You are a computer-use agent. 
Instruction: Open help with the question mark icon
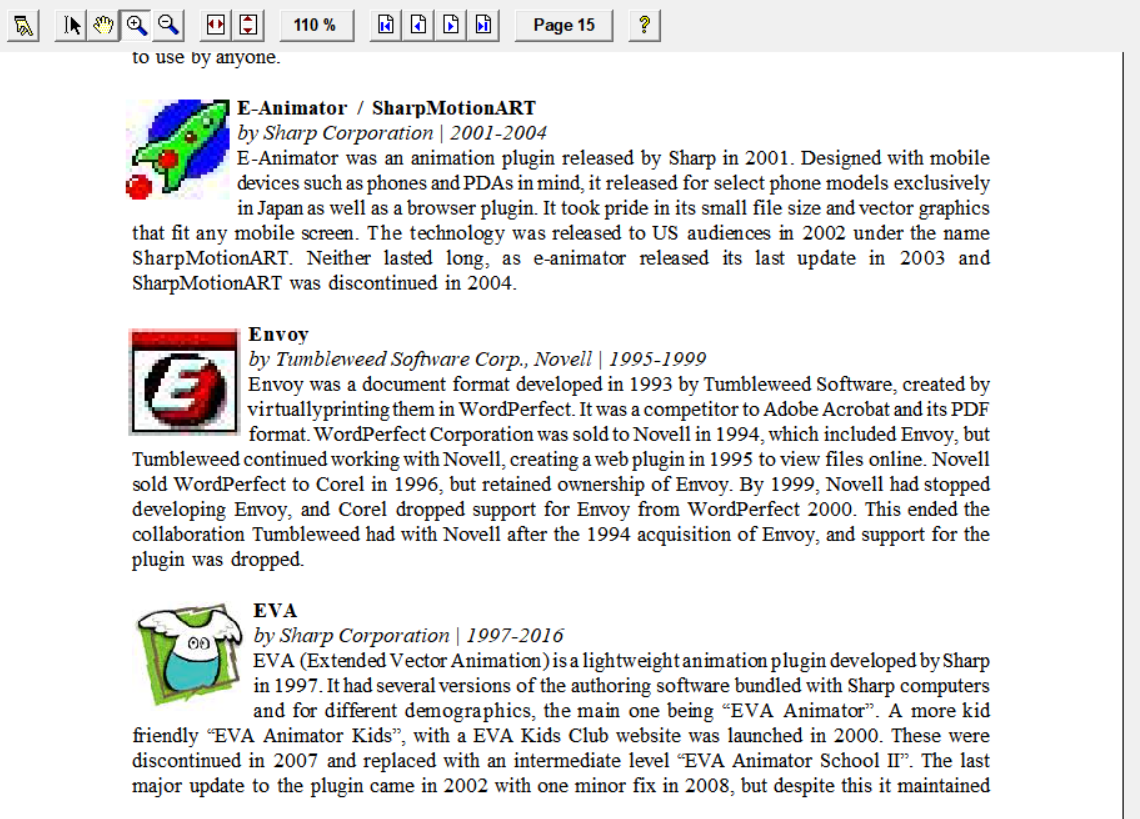(x=644, y=25)
